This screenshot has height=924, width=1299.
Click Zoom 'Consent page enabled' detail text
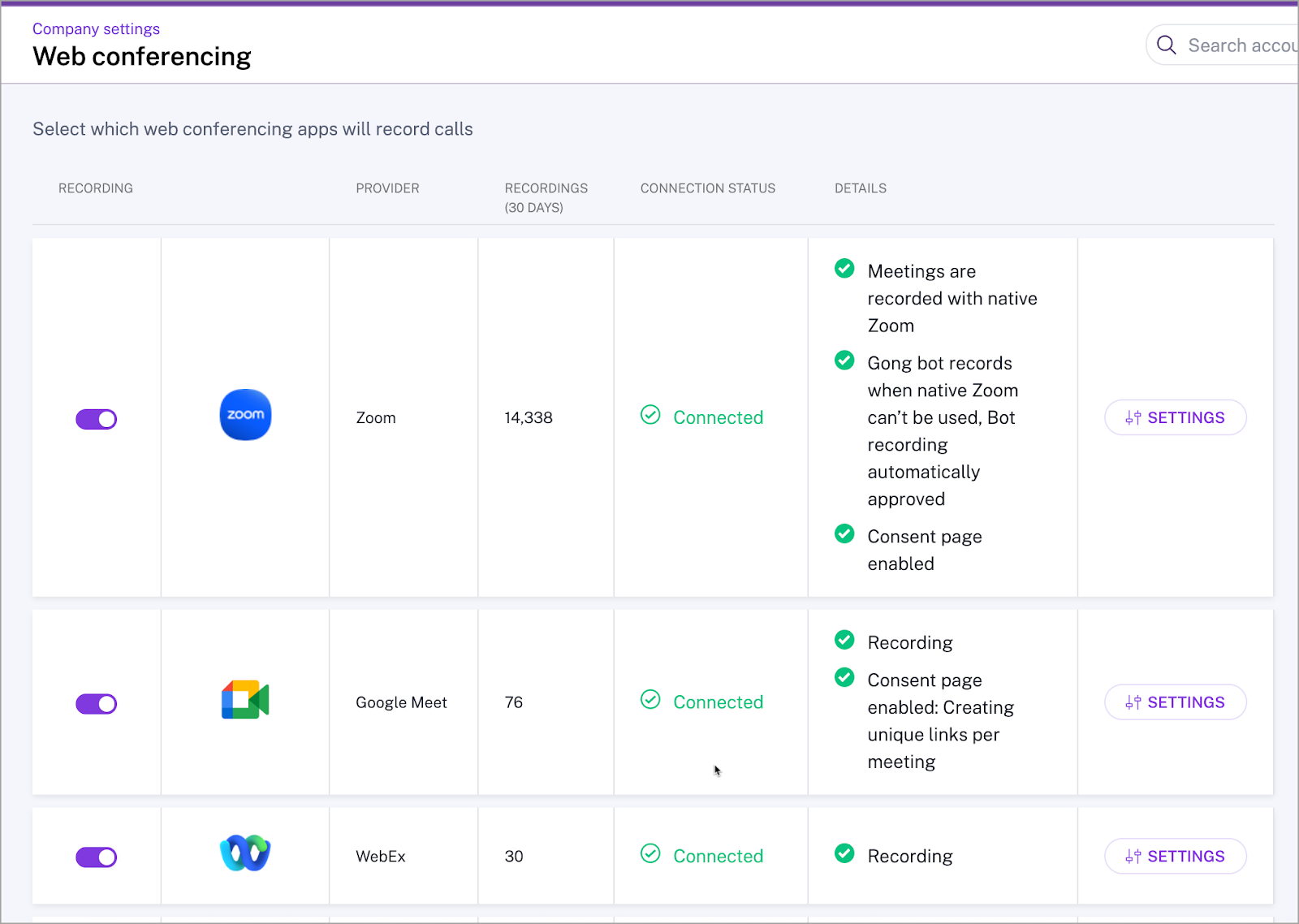tap(925, 551)
